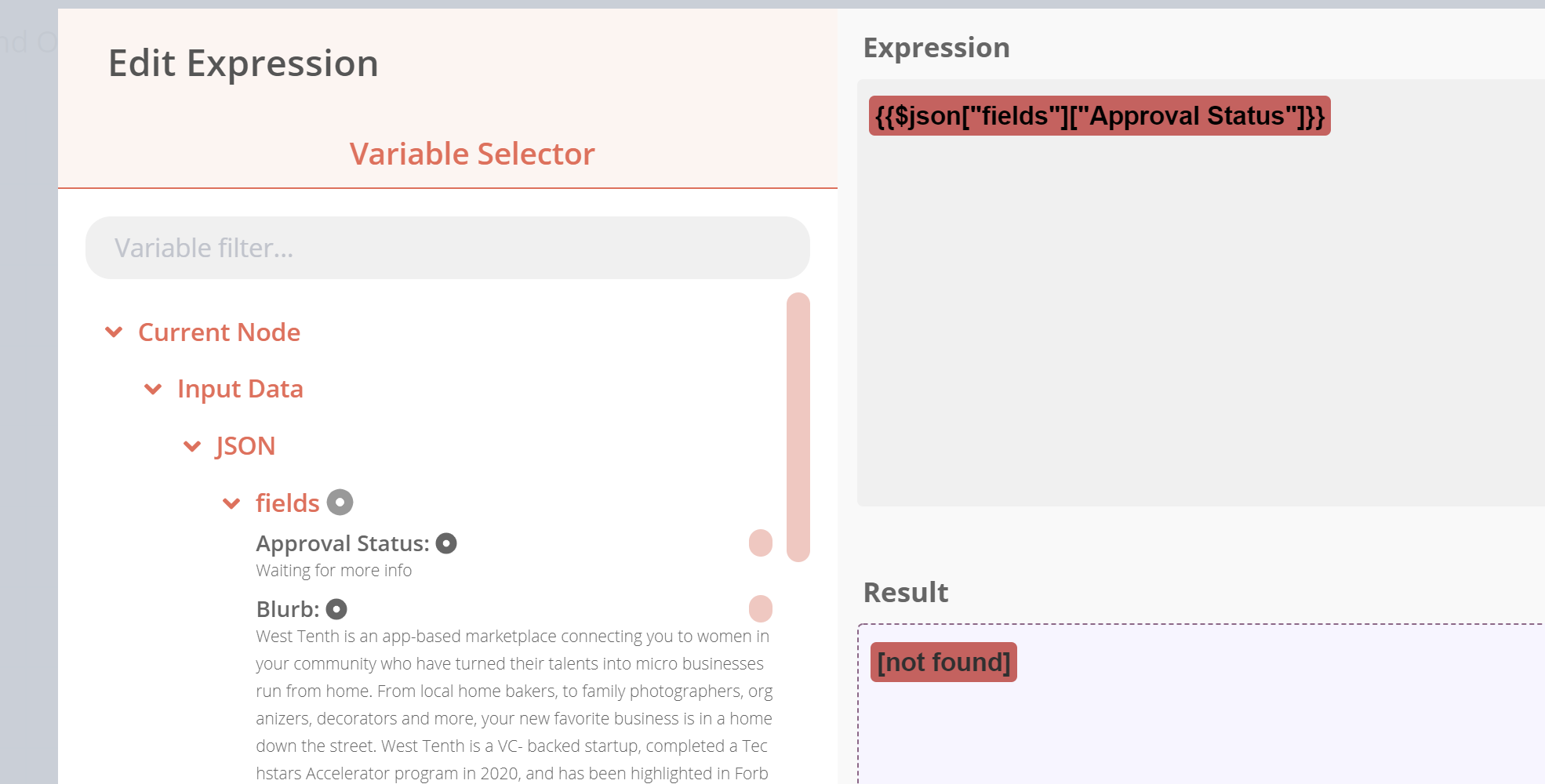Click the dot icon next to Blurb
The image size is (1545, 784).
coord(336,609)
